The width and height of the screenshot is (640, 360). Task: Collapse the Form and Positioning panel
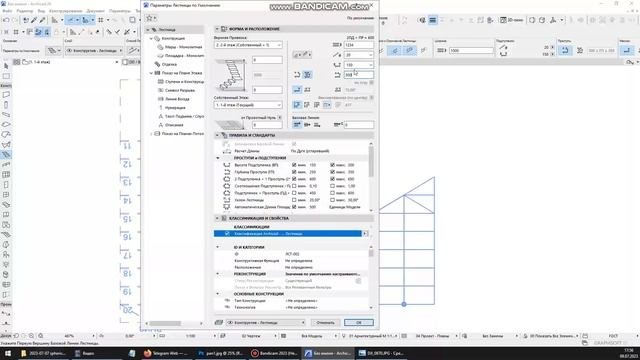[x=217, y=29]
